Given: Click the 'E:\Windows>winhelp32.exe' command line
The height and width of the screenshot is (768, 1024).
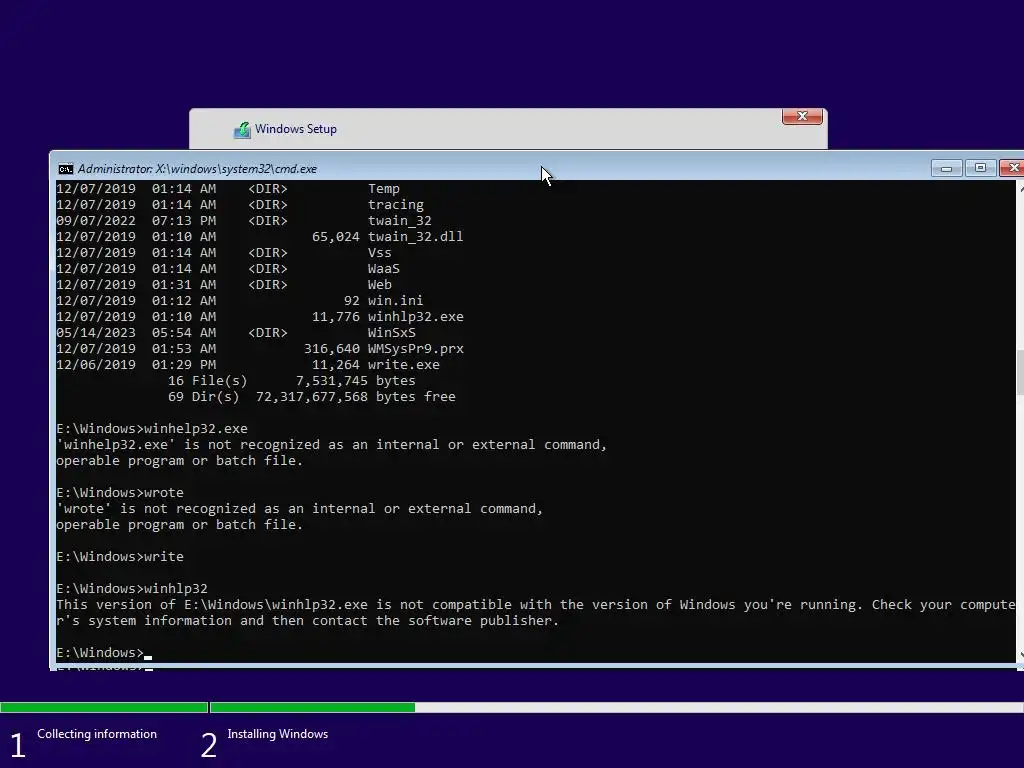Looking at the screenshot, I should [152, 429].
